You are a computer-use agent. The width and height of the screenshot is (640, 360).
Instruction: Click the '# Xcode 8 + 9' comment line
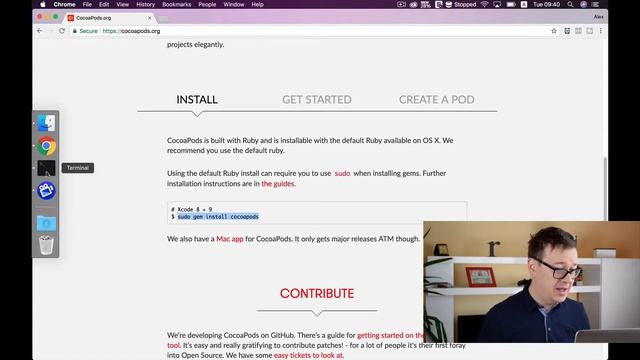pyautogui.click(x=192, y=209)
